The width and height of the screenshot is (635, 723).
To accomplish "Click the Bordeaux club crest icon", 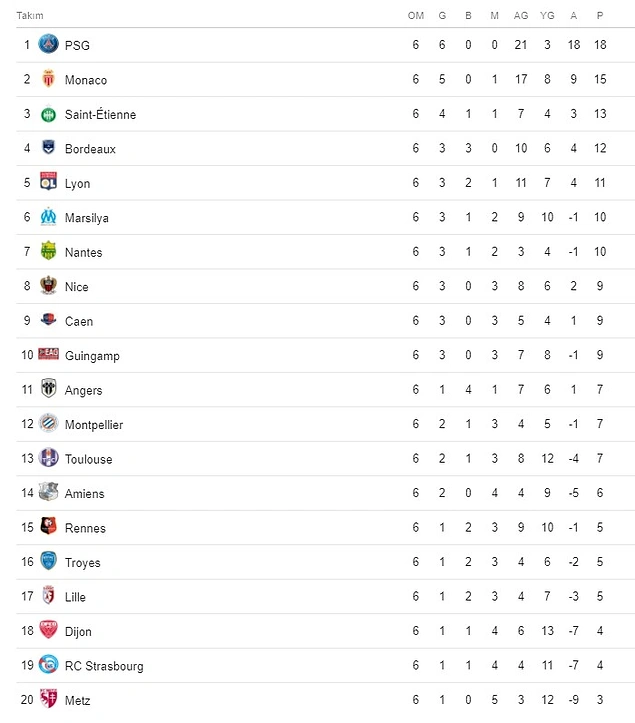I will point(48,148).
